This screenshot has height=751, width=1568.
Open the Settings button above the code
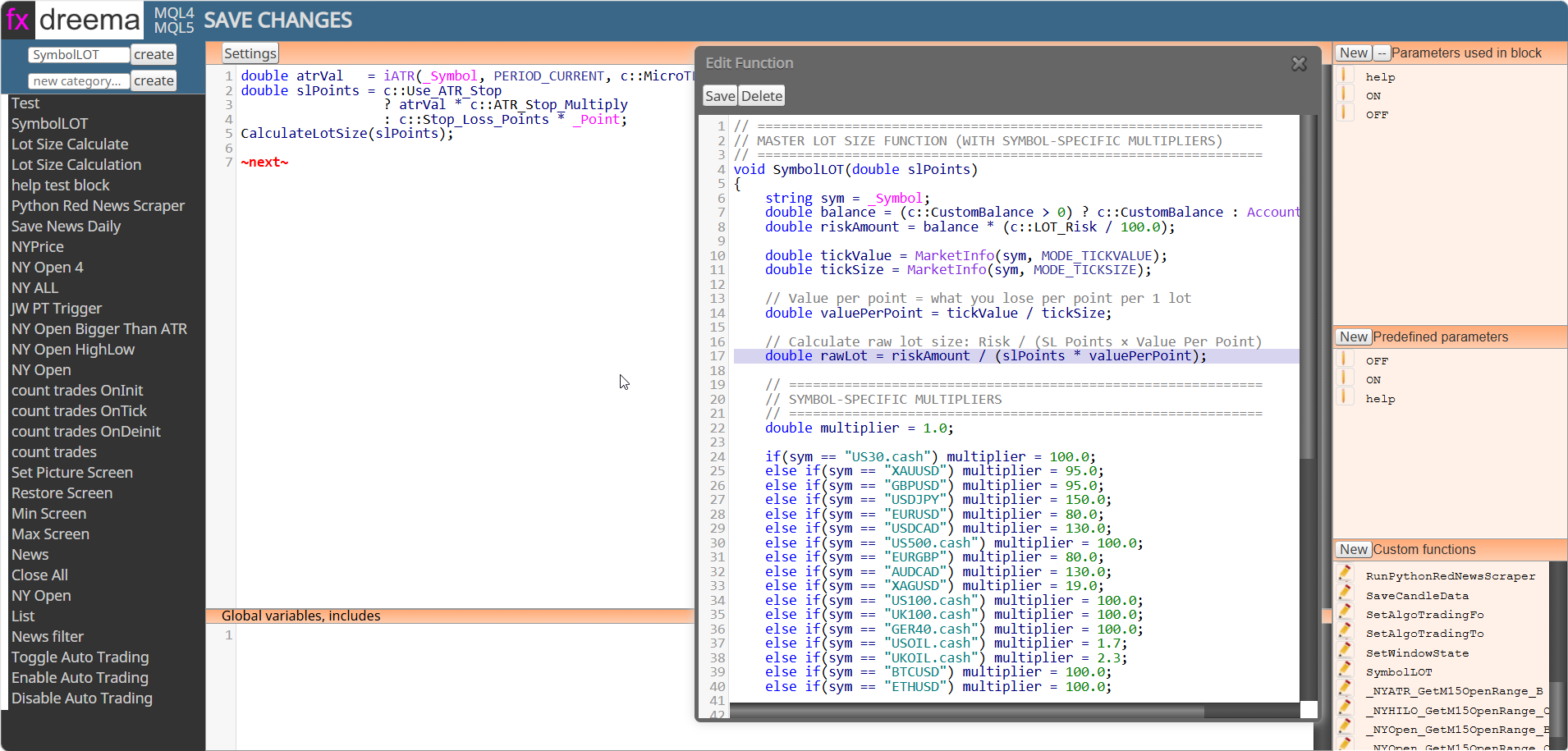(x=250, y=53)
